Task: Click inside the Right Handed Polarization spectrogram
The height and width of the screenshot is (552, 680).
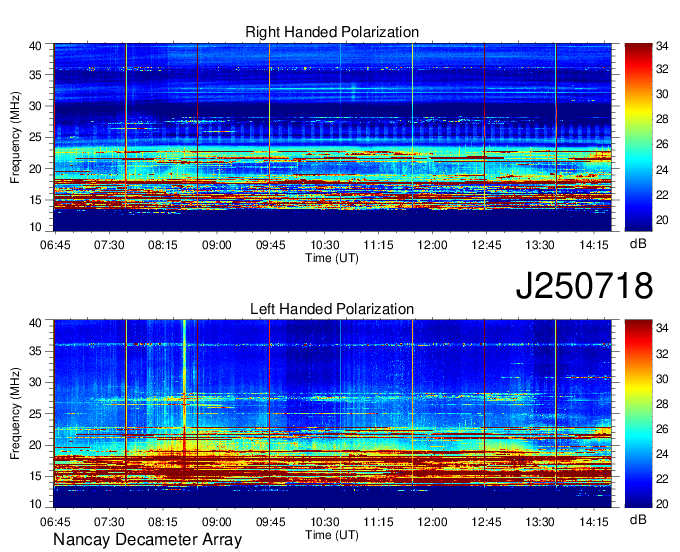Action: coord(333,137)
